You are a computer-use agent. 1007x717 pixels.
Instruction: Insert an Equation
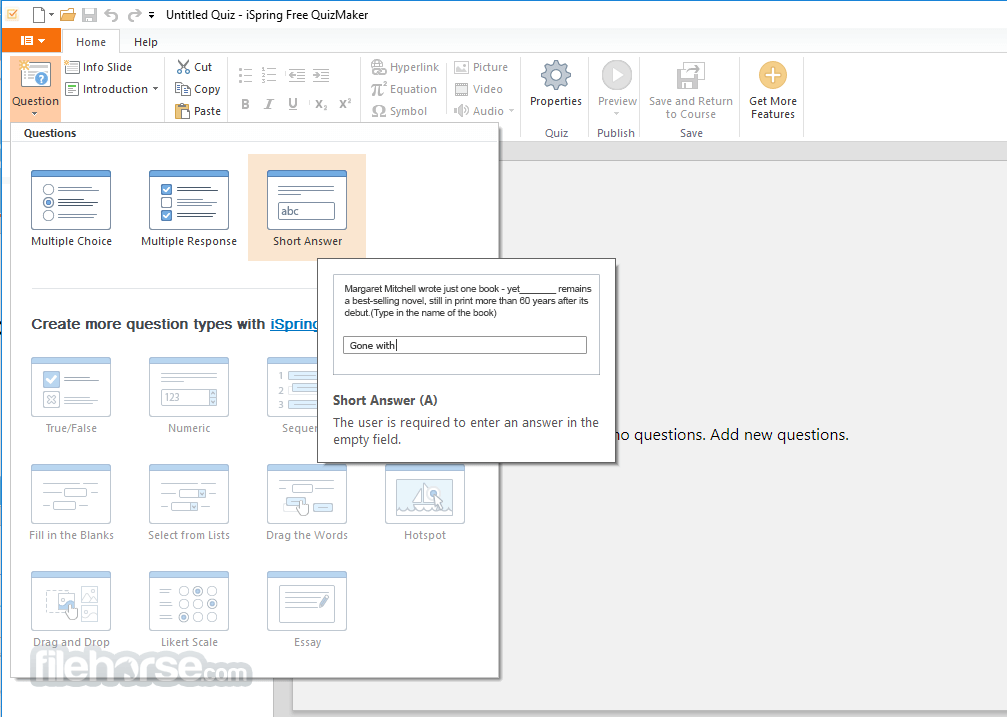pyautogui.click(x=404, y=89)
